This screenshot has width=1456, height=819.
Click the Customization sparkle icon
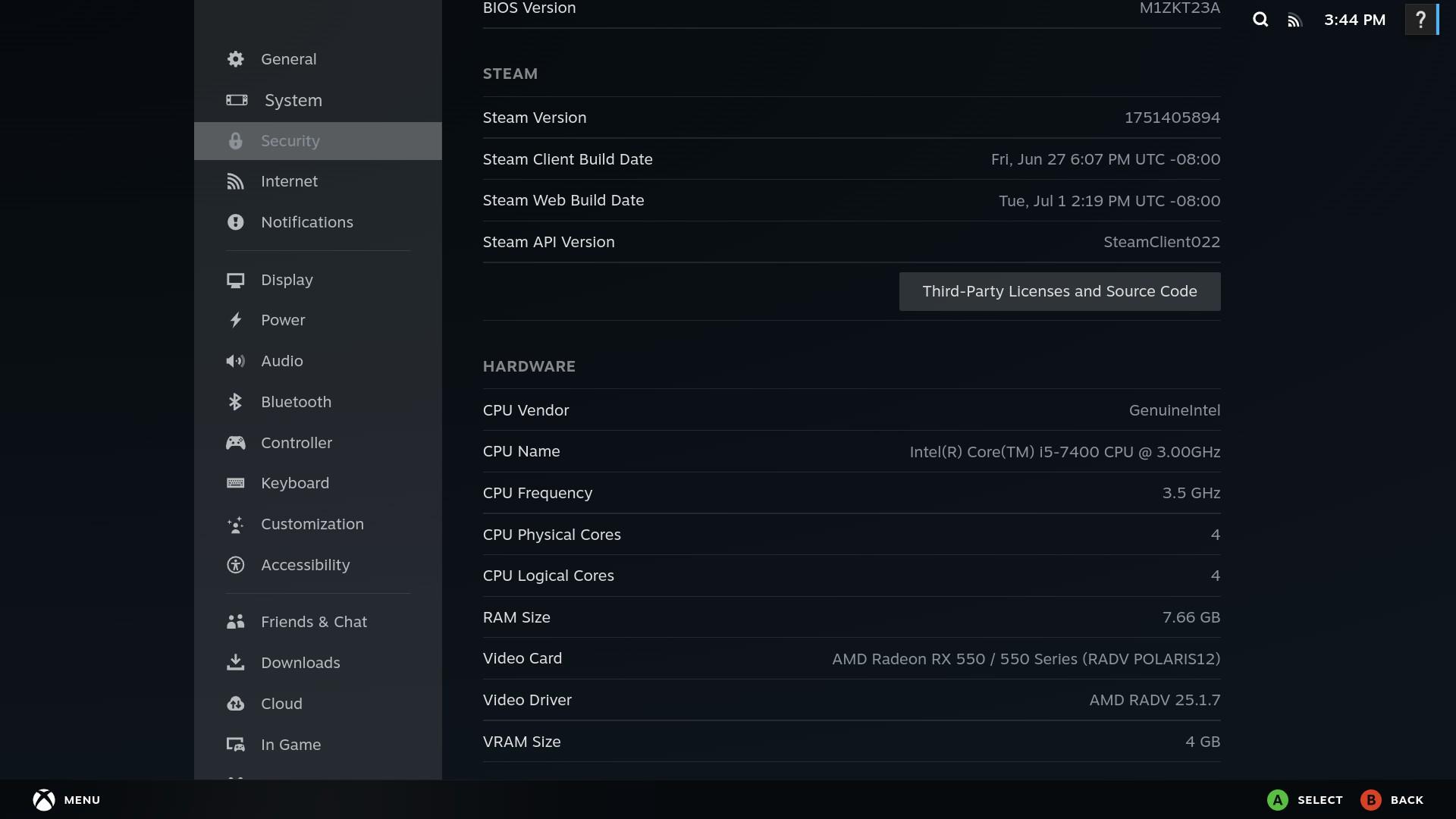coord(236,524)
